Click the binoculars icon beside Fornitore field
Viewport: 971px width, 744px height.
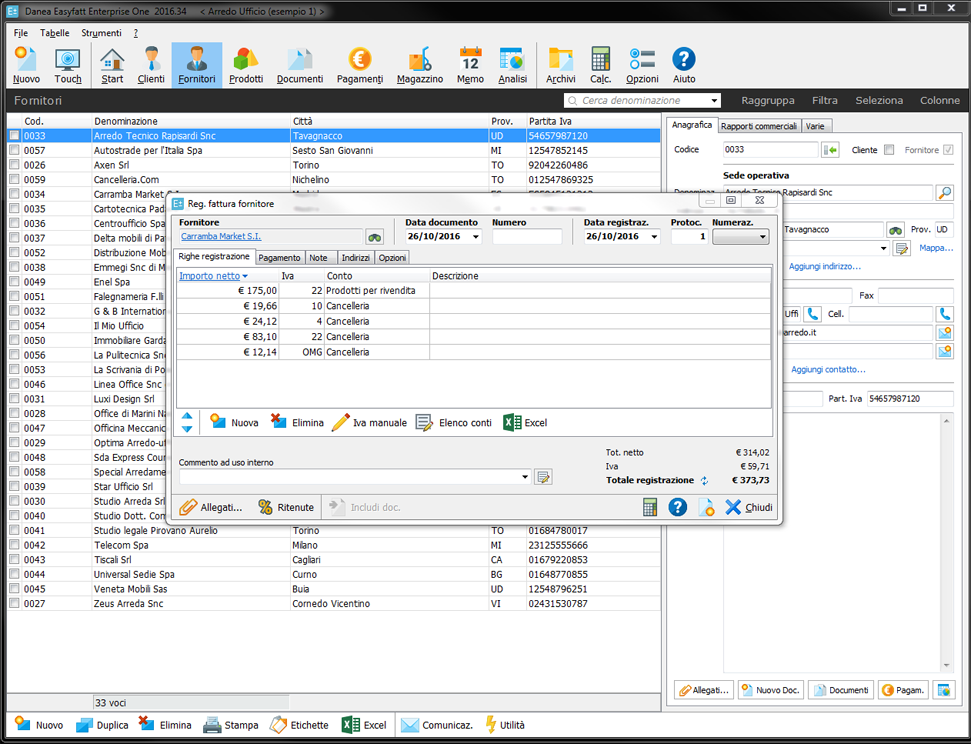click(x=374, y=237)
